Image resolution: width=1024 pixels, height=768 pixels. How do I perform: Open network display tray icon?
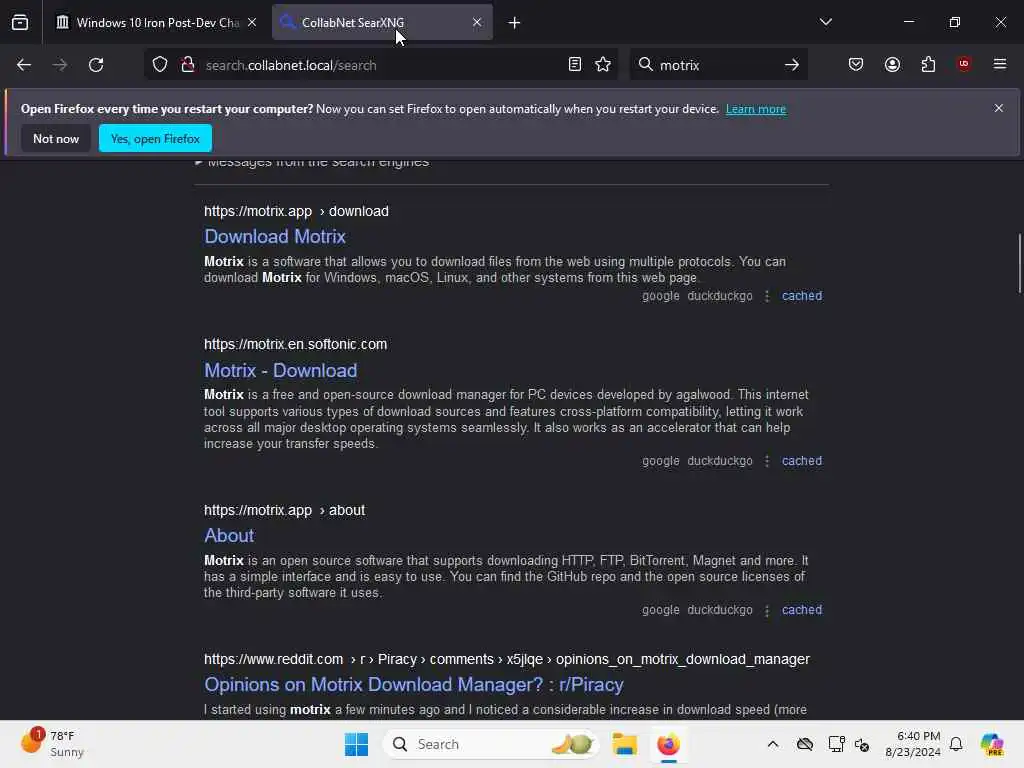point(836,744)
